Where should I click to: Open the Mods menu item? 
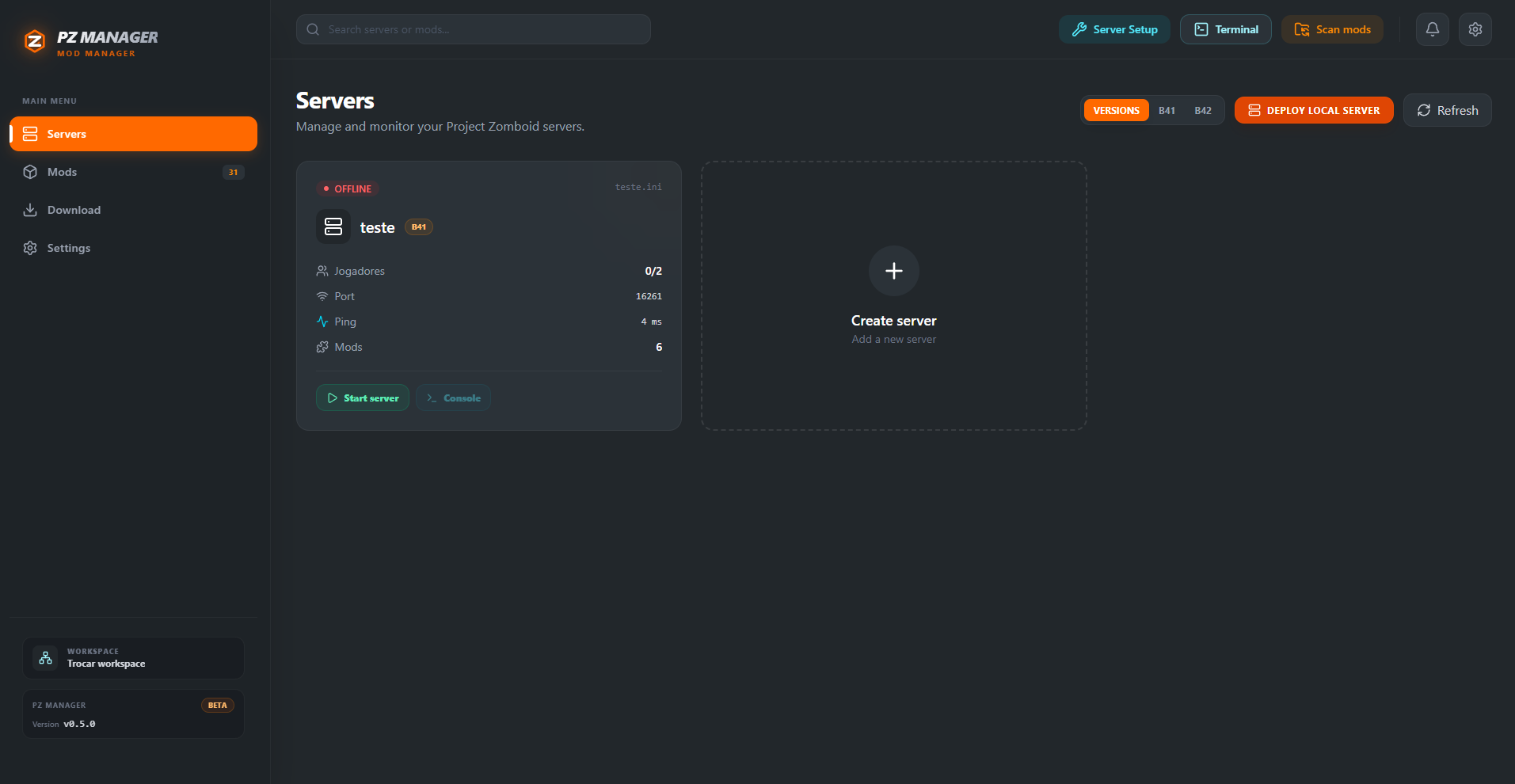click(x=133, y=172)
